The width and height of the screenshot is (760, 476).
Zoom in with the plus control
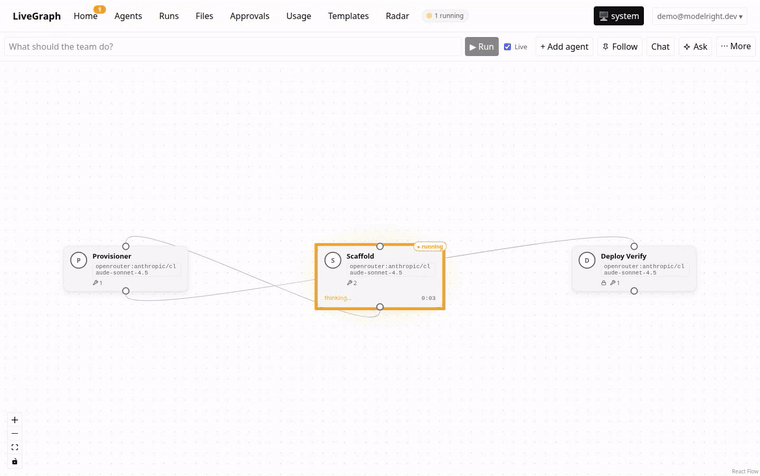(x=15, y=420)
